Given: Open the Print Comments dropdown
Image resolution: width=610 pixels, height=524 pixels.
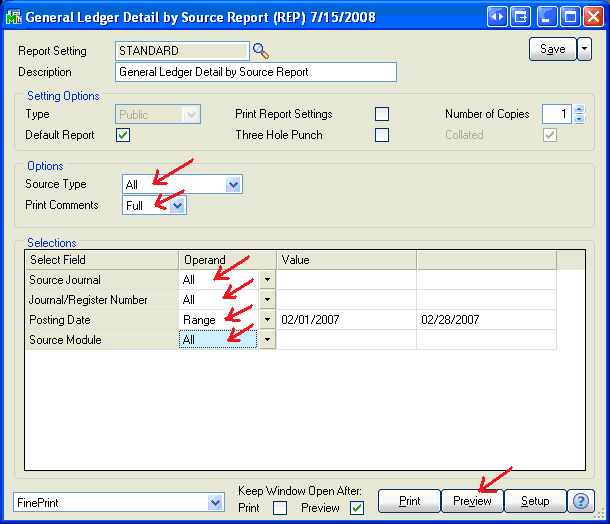Looking at the screenshot, I should click(177, 205).
